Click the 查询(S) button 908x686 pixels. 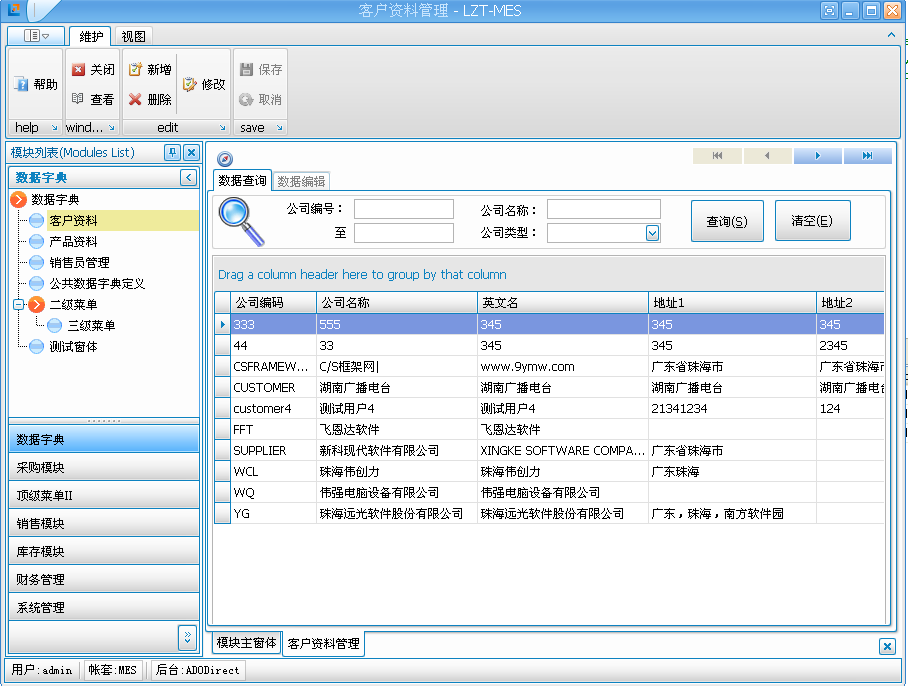[727, 221]
